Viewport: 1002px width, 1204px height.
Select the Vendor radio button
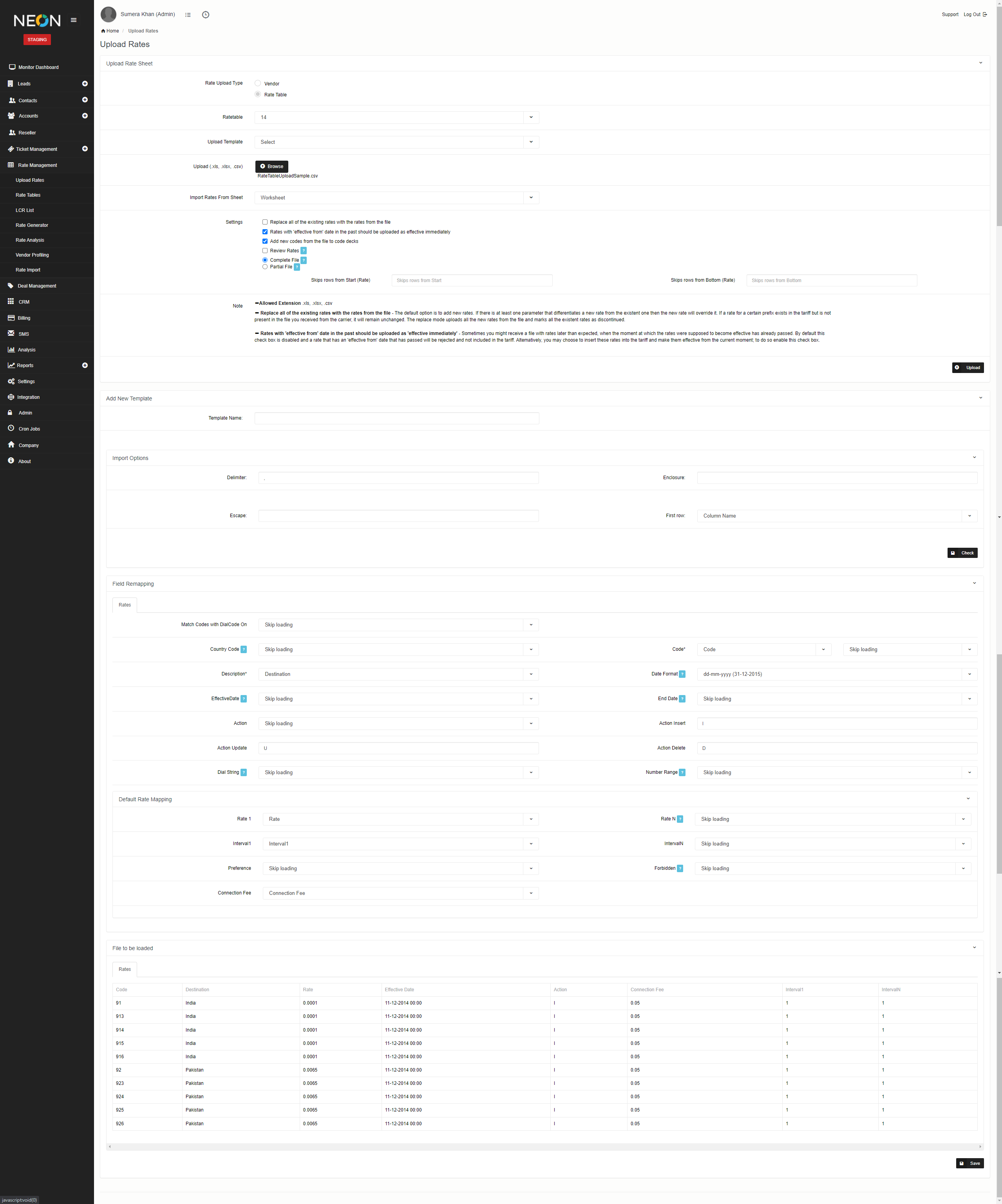point(258,83)
